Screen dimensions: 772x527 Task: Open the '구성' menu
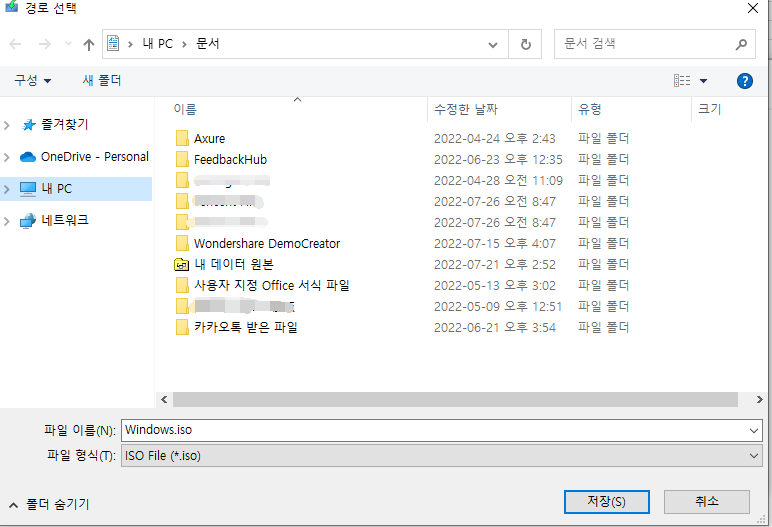pos(32,80)
